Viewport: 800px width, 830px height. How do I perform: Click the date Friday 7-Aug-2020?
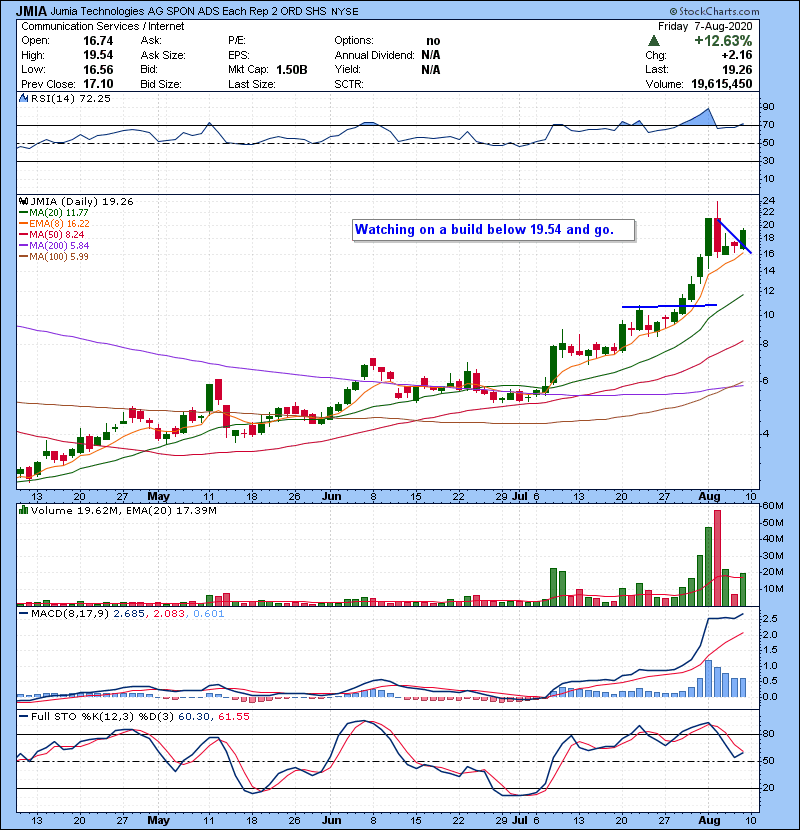pyautogui.click(x=705, y=26)
